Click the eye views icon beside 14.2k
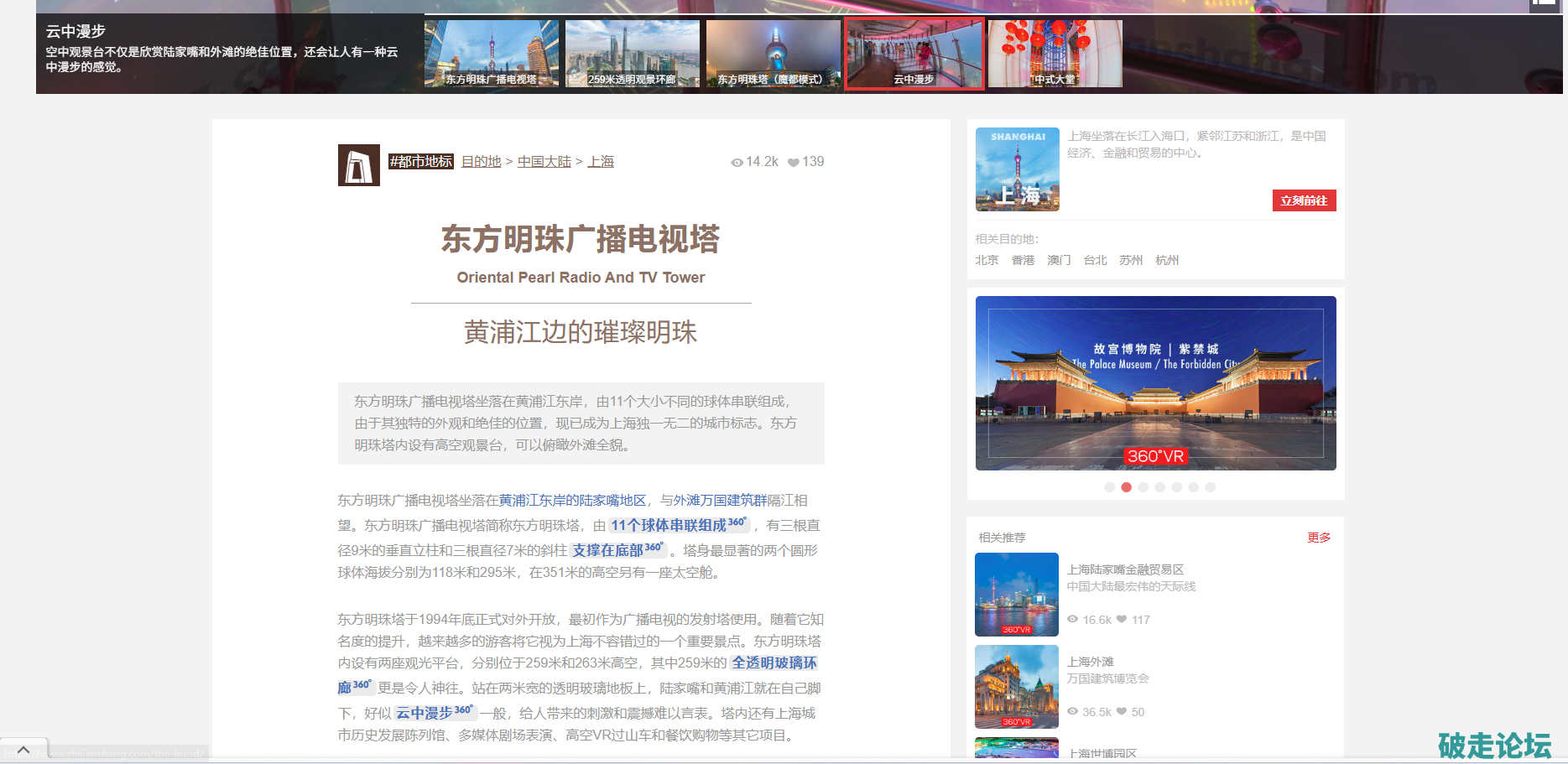 click(737, 163)
